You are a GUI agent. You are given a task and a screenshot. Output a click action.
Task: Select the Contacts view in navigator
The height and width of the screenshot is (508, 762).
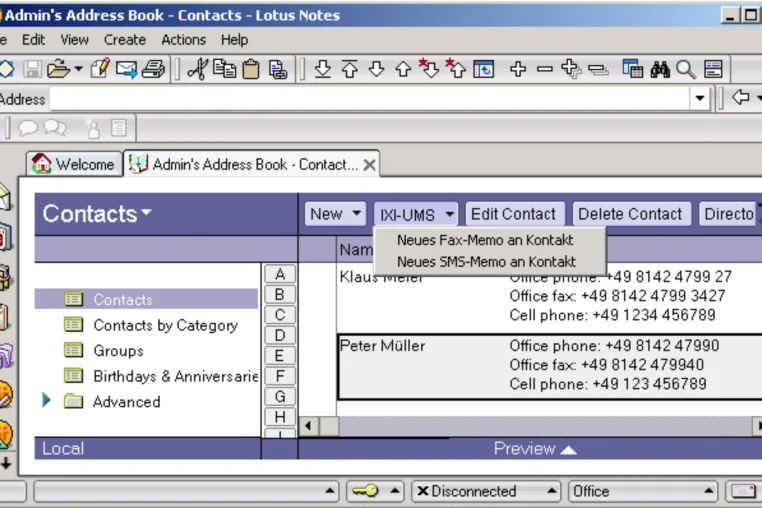(x=146, y=299)
